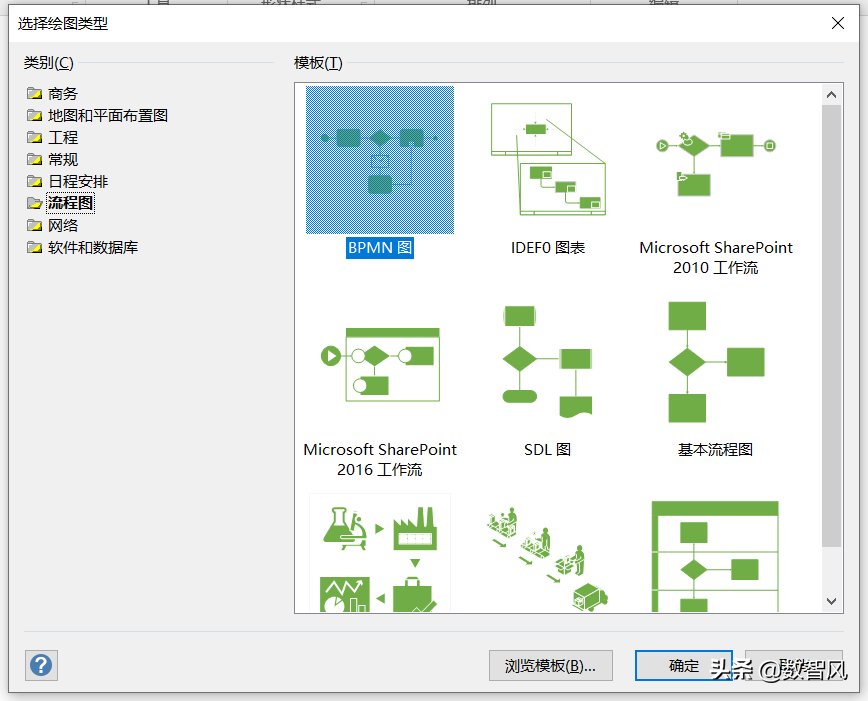Open help via the question mark icon
Image resolution: width=868 pixels, height=701 pixels.
click(40, 665)
